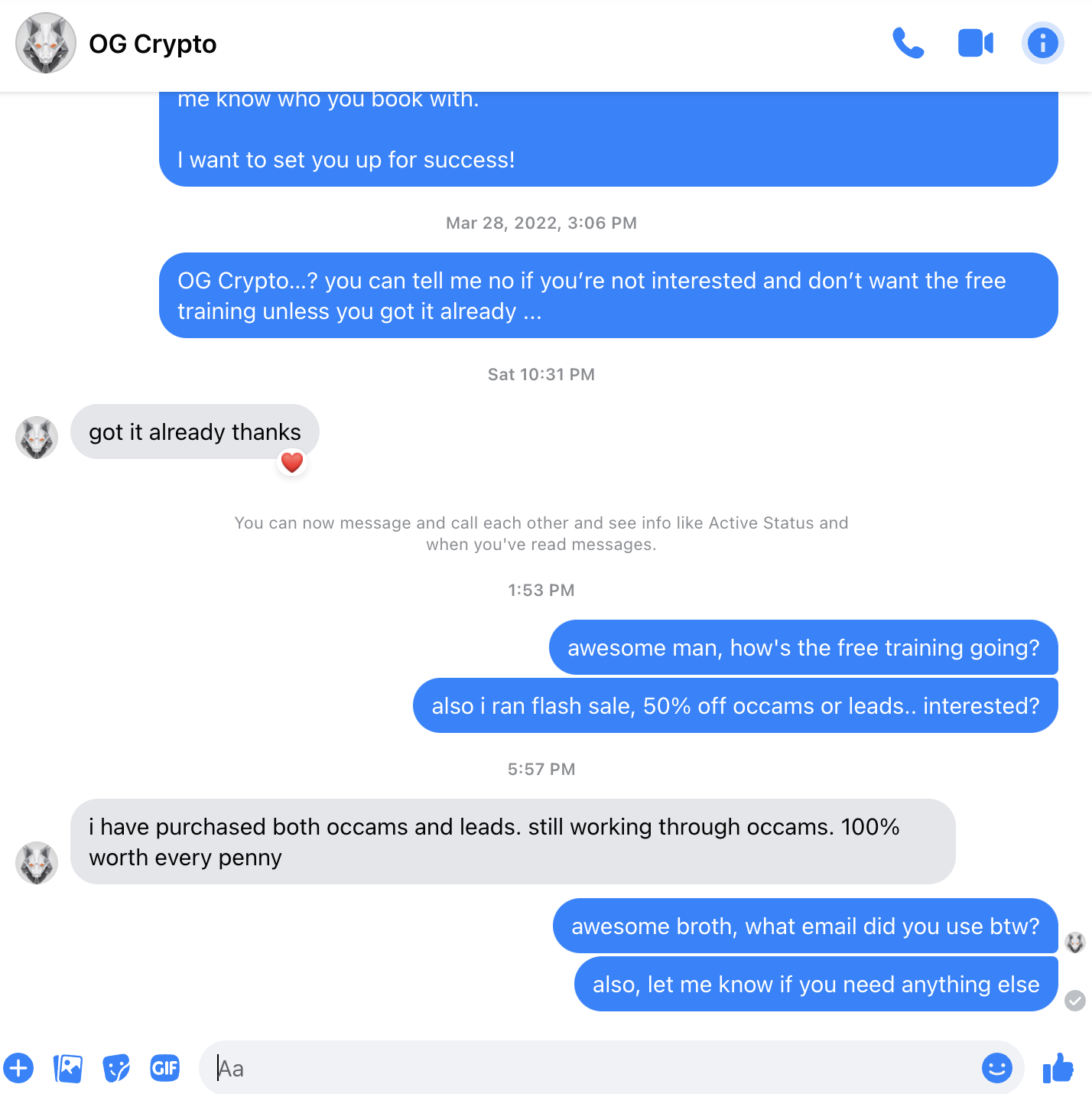Send a thumbs up like
Viewport: 1092px width, 1094px height.
[x=1058, y=1067]
